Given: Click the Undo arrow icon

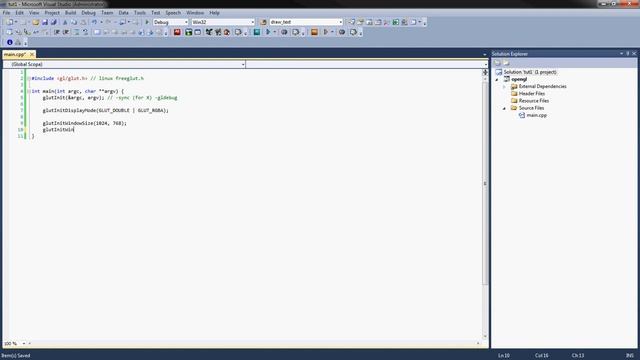Looking at the screenshot, I should pos(94,22).
